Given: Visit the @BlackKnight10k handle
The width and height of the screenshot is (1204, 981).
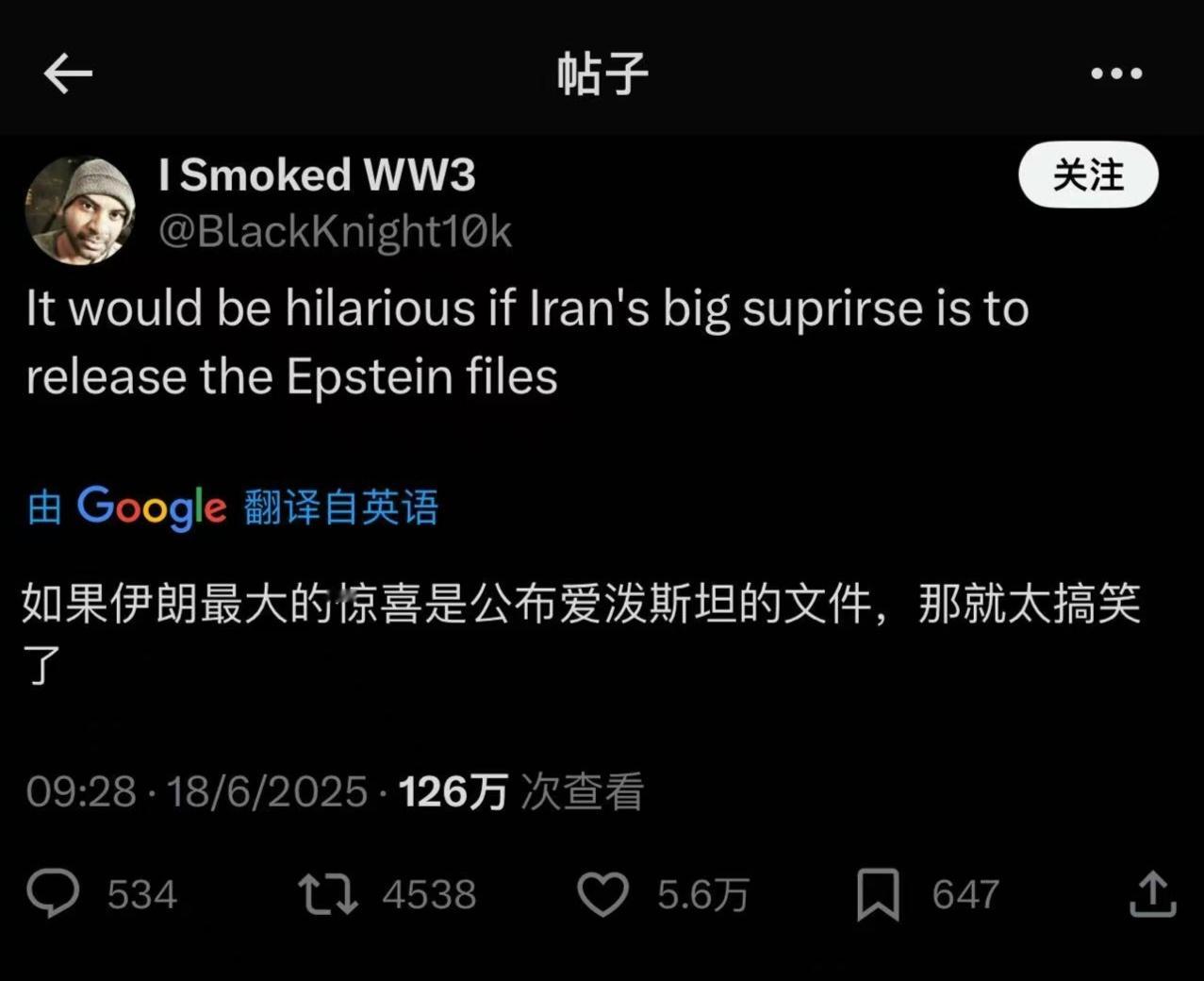Looking at the screenshot, I should [335, 231].
